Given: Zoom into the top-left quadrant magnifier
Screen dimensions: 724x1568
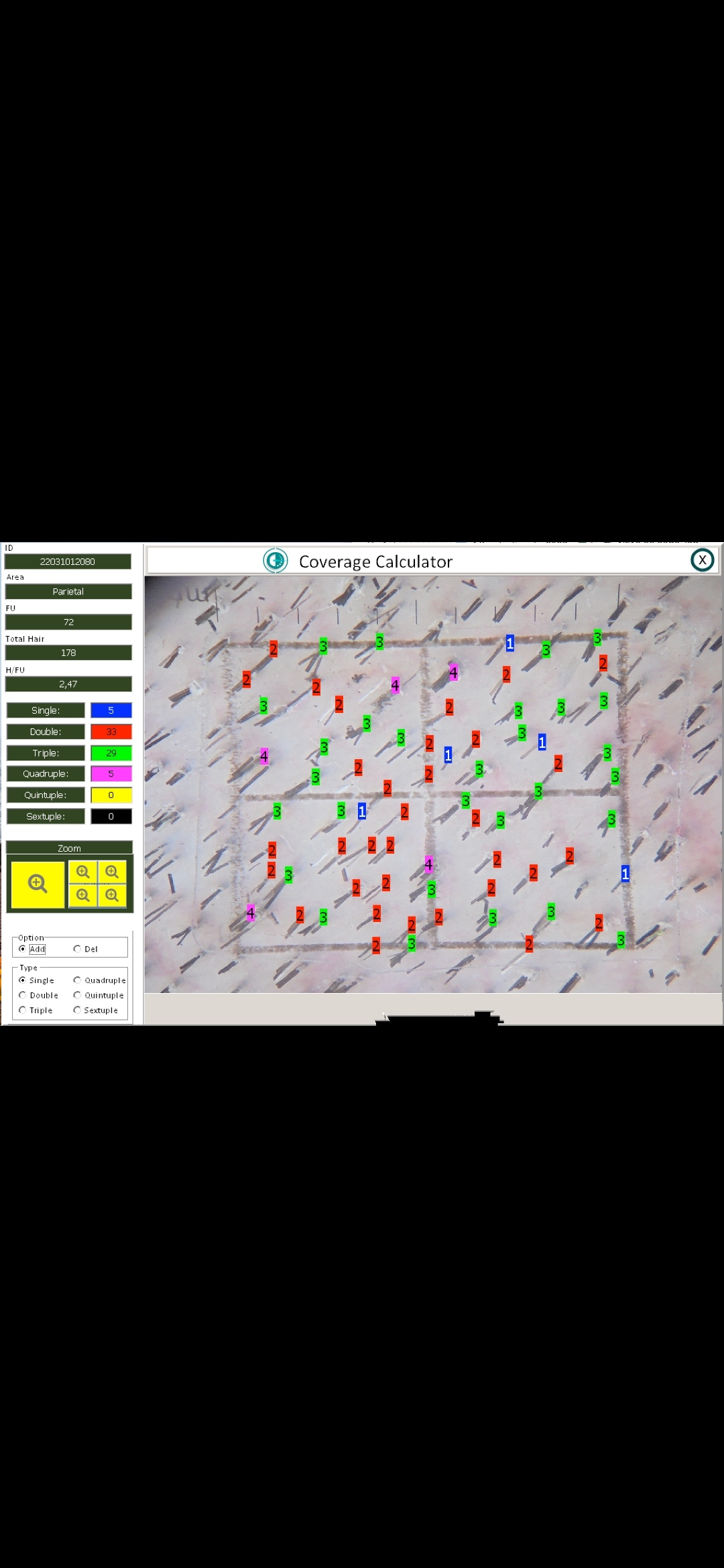Looking at the screenshot, I should point(83,872).
